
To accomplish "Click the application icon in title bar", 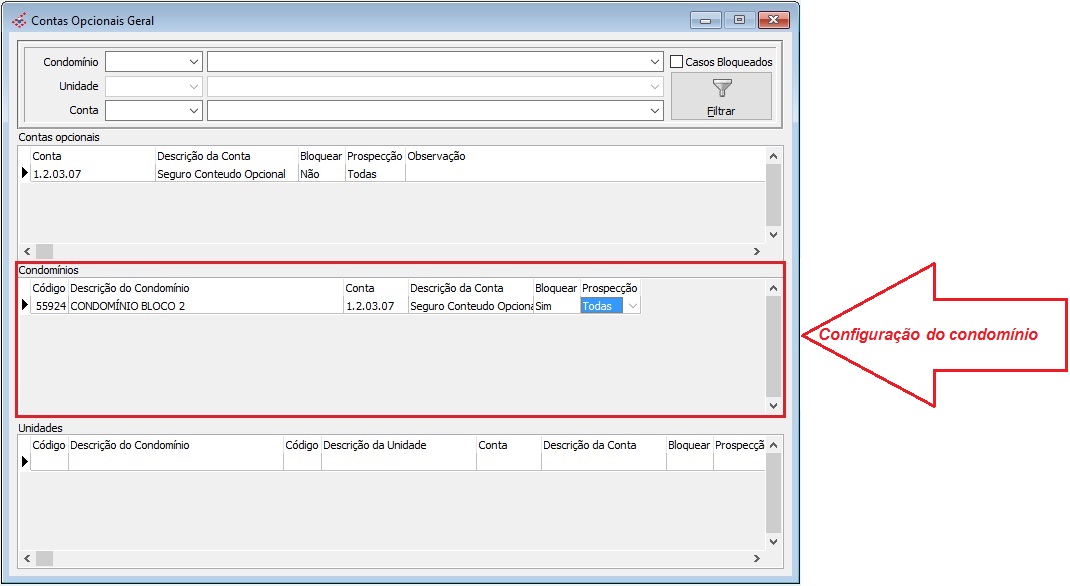I will pos(19,20).
